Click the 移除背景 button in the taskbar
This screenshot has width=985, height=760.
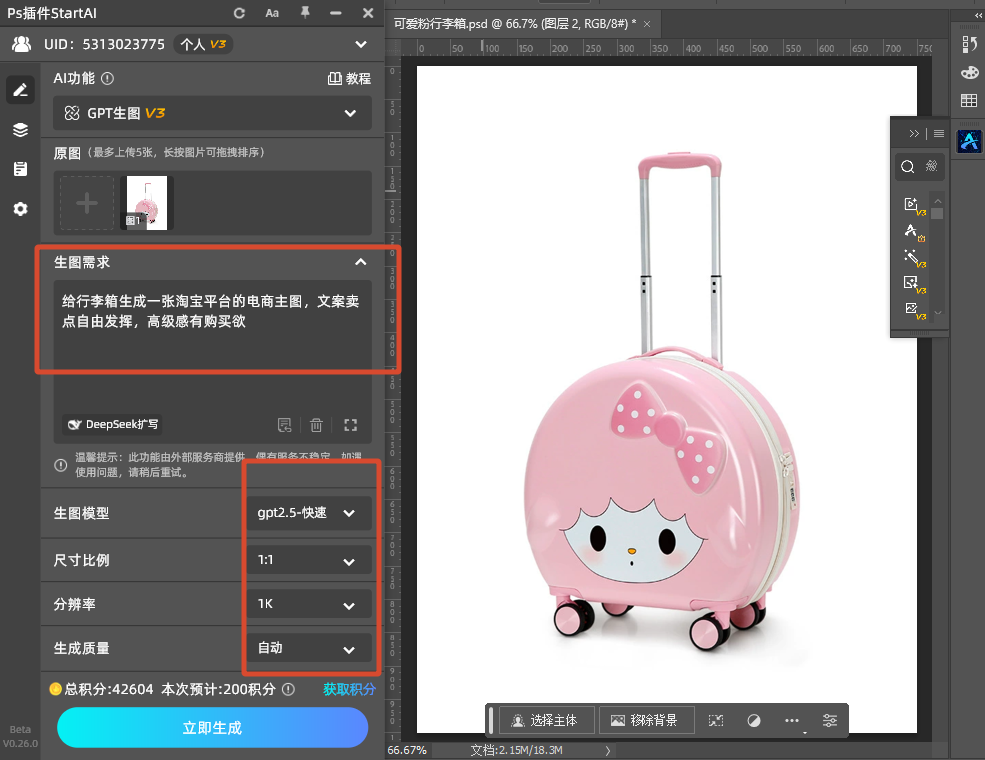coord(645,720)
